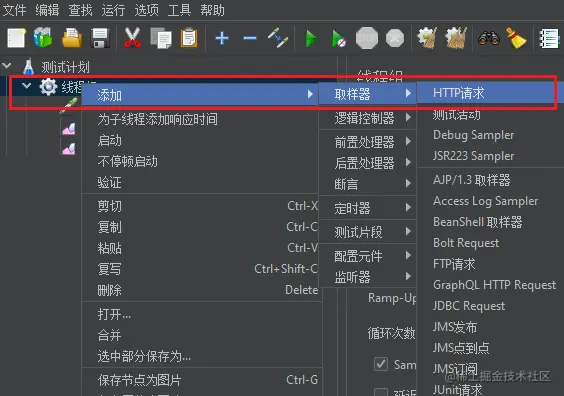Click the Toggle enable/disable icon

pos(278,38)
